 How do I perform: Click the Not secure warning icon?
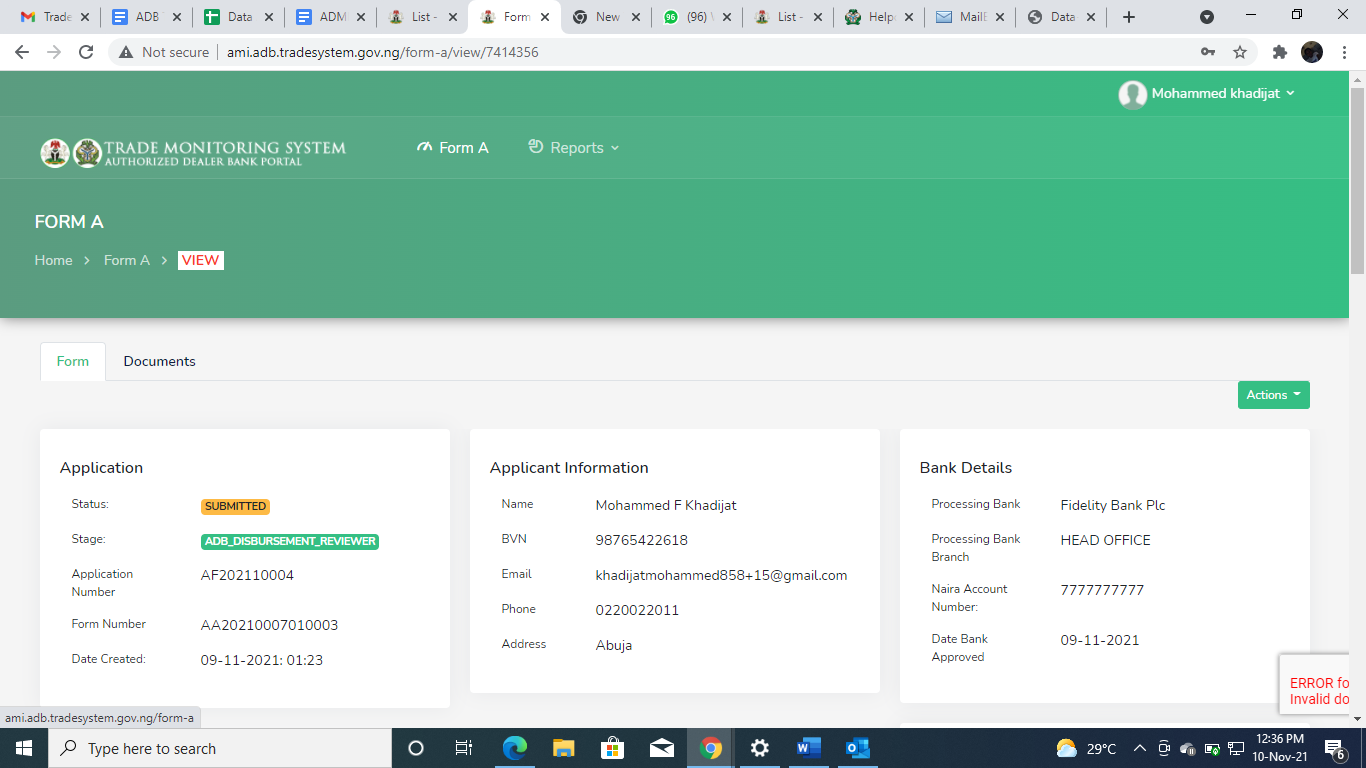127,52
